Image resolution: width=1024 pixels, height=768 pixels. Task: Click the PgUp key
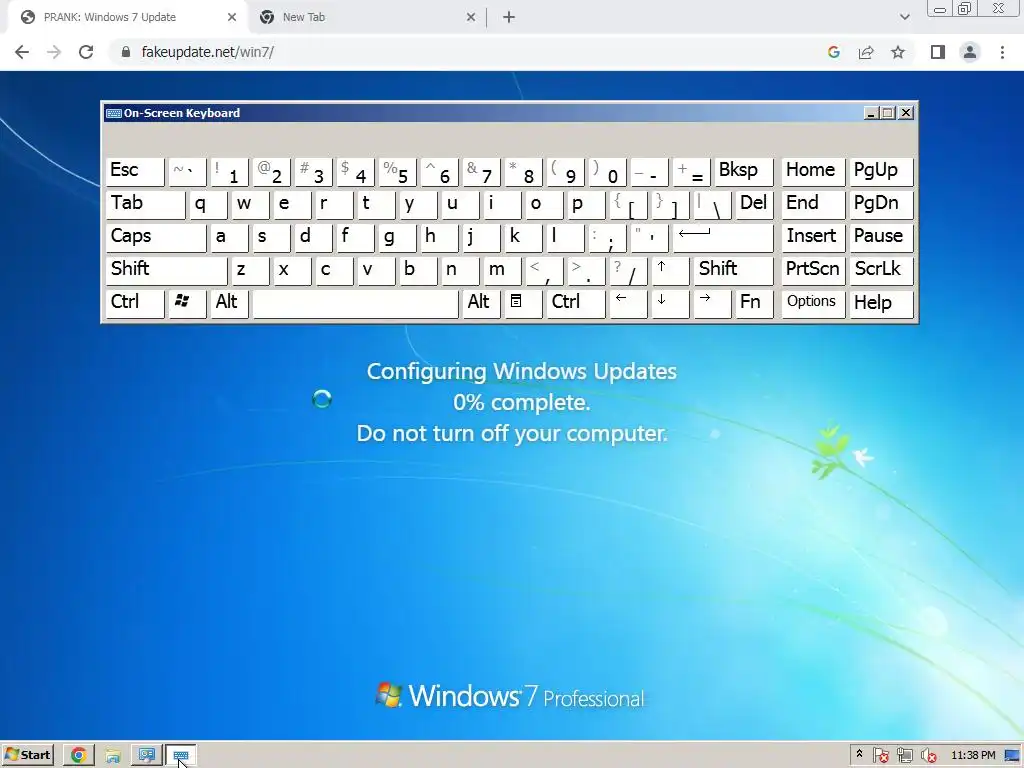click(880, 172)
